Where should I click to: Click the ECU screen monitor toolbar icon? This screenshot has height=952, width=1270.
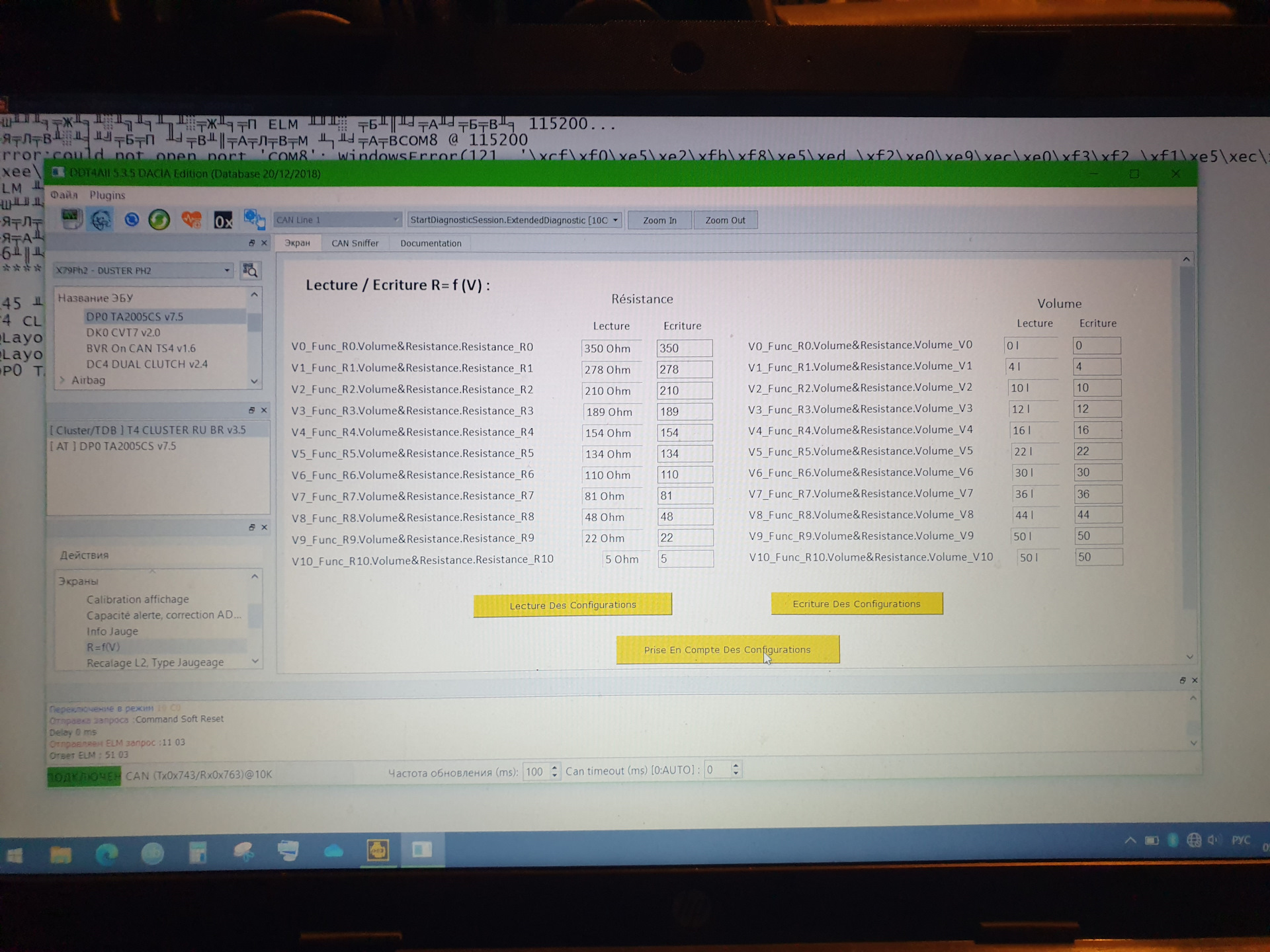click(70, 219)
